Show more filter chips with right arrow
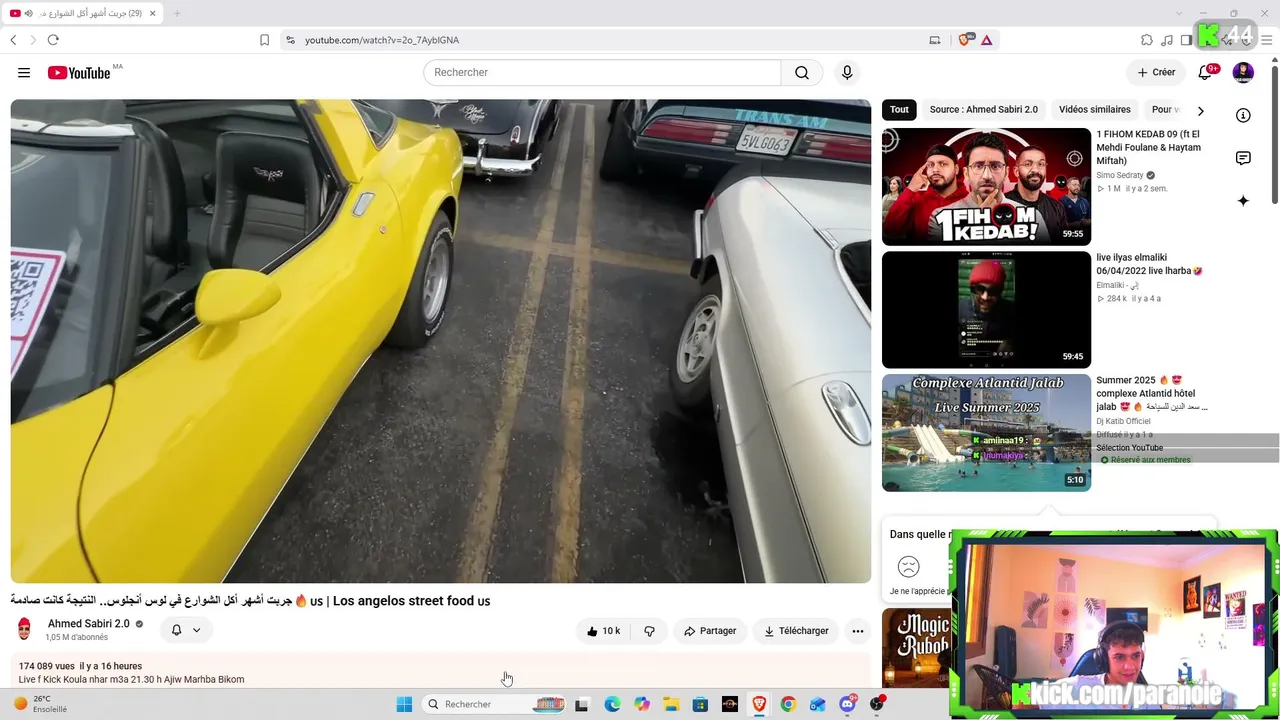Viewport: 1280px width, 720px height. tap(1201, 110)
